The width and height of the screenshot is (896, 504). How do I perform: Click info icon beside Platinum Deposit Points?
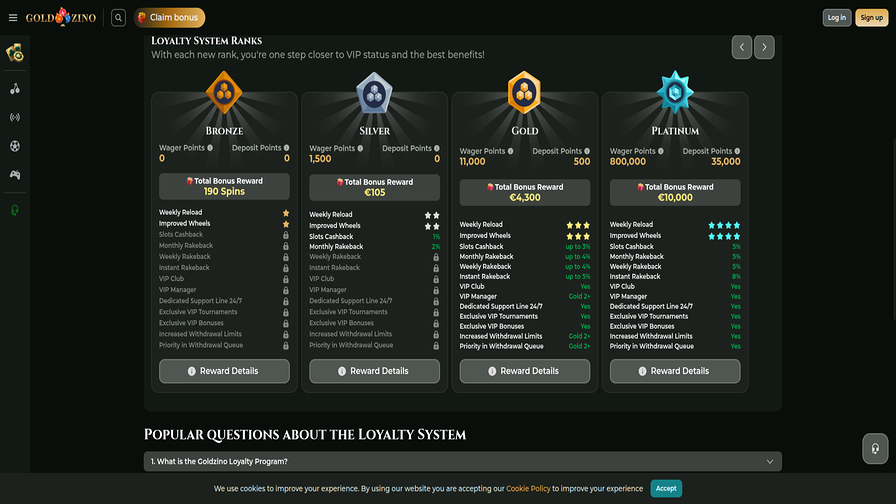(737, 151)
